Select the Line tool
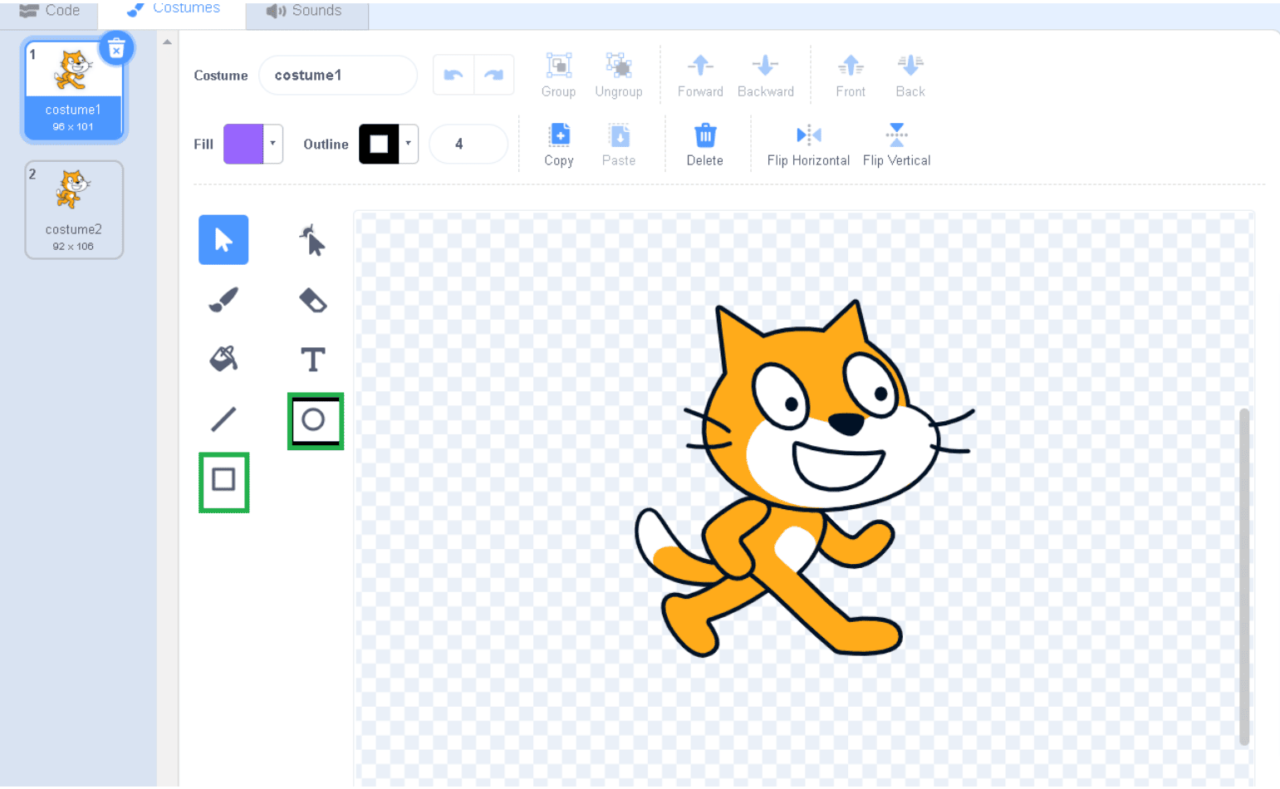The height and width of the screenshot is (789, 1280). (223, 420)
